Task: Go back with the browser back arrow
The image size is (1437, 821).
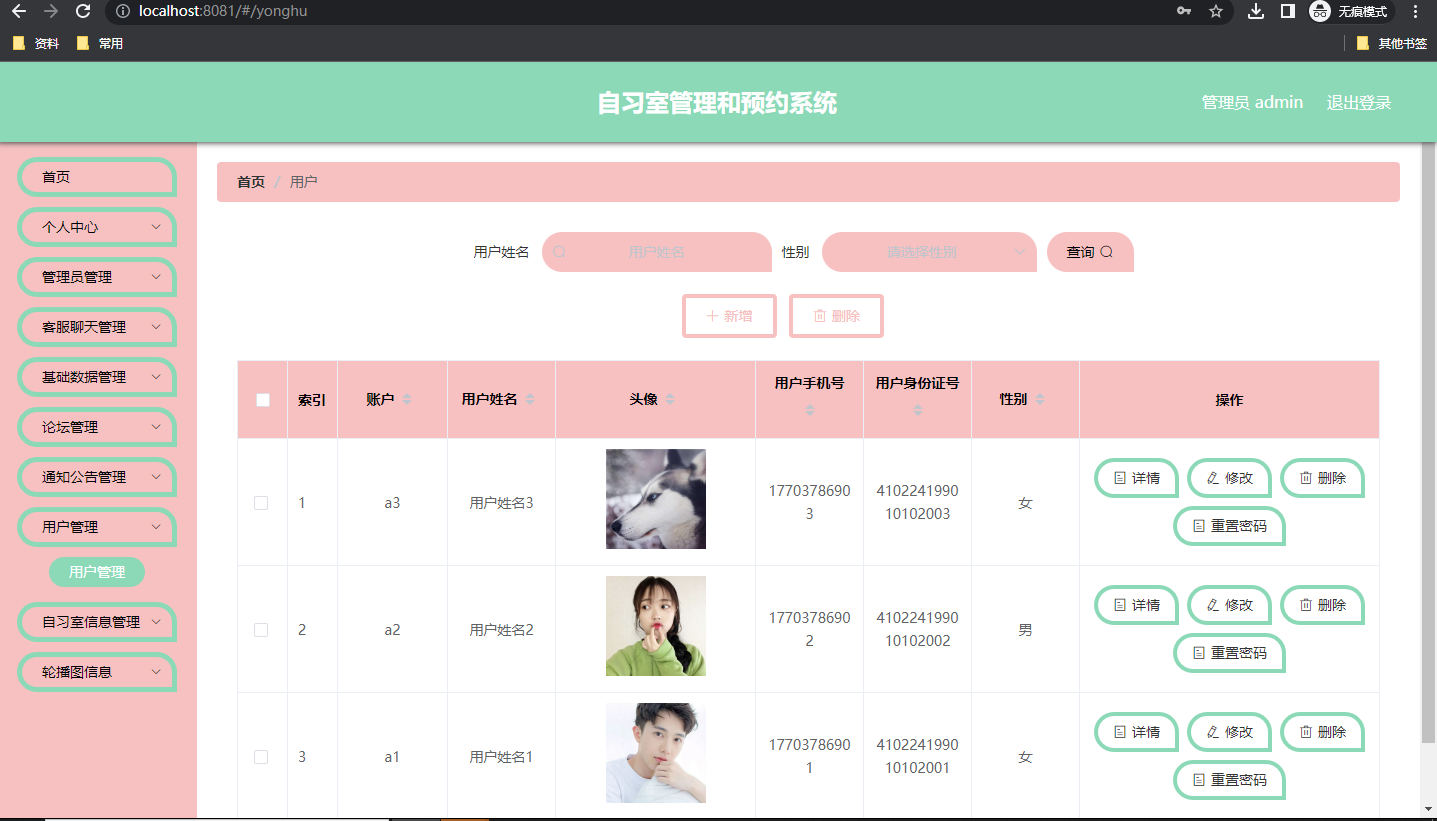Action: (x=18, y=11)
